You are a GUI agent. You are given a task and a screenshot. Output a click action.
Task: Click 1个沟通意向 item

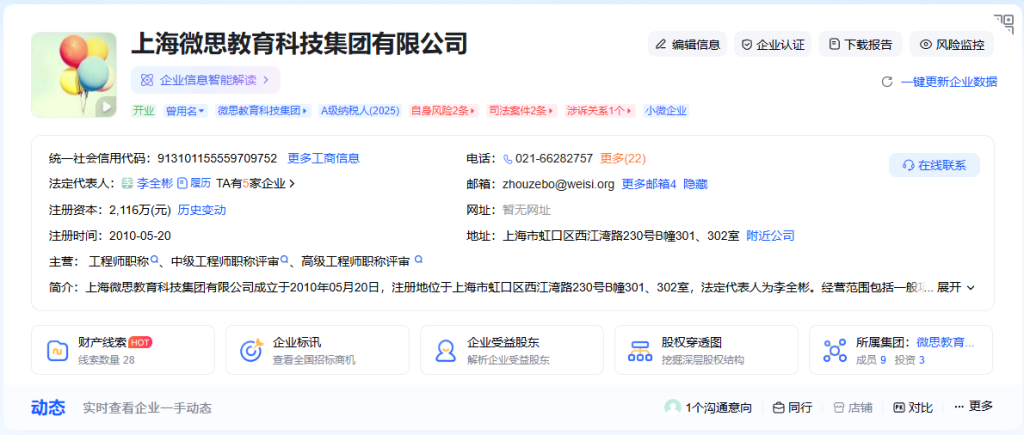point(708,408)
